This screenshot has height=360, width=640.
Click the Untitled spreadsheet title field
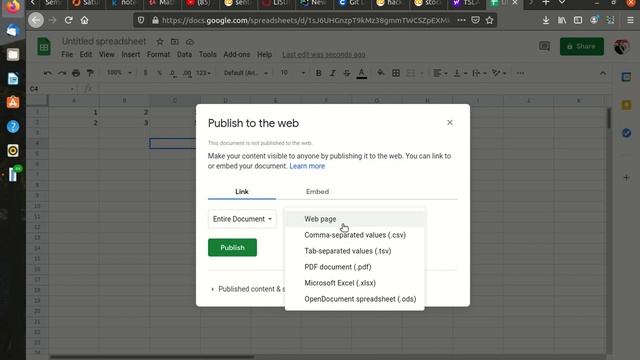click(104, 41)
